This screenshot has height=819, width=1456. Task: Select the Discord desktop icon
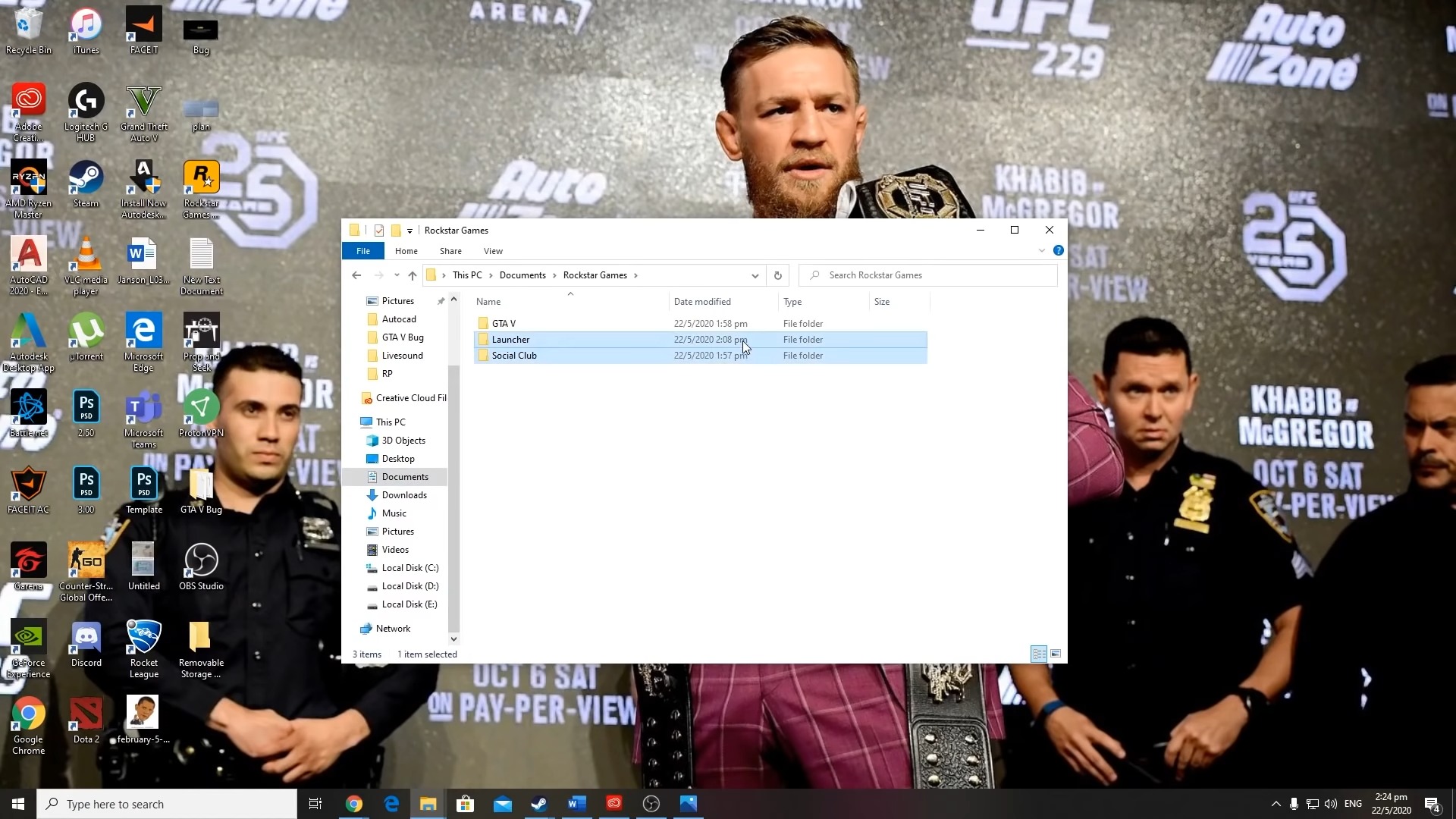(x=86, y=644)
